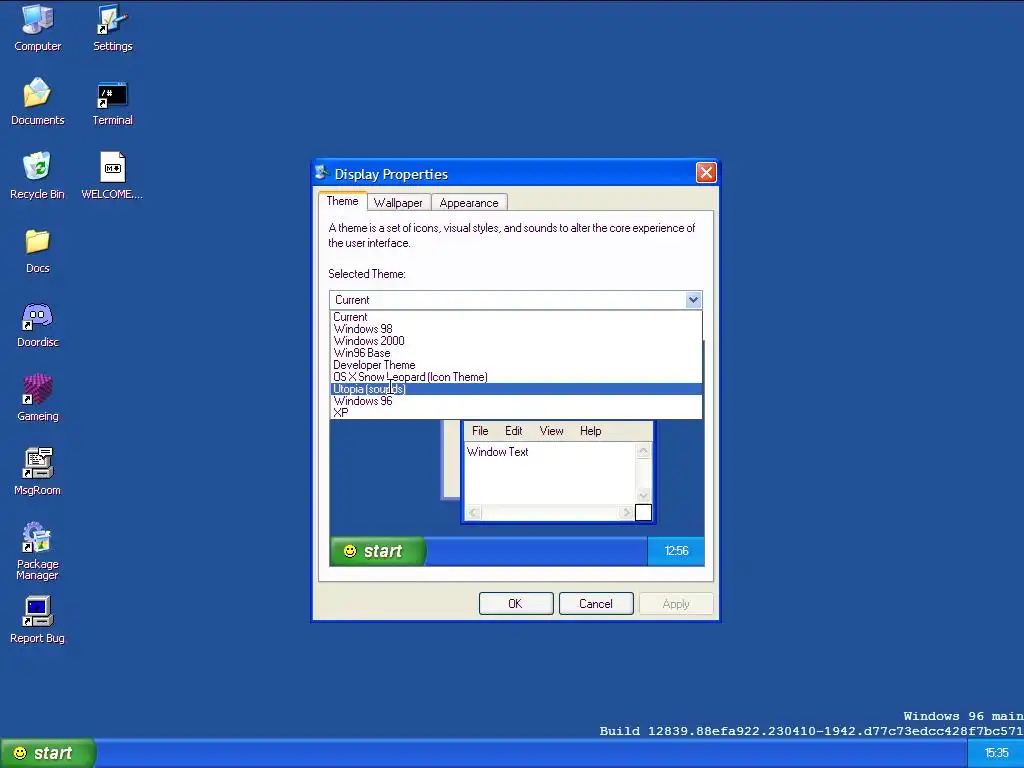
Task: Choose the Windows 98 theme
Action: [x=516, y=329]
